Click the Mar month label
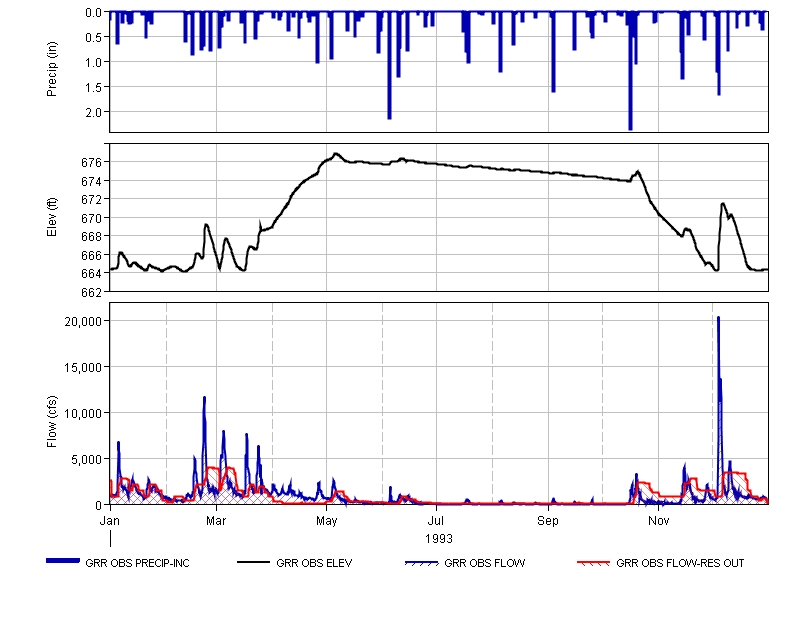800x627 pixels. click(x=216, y=521)
